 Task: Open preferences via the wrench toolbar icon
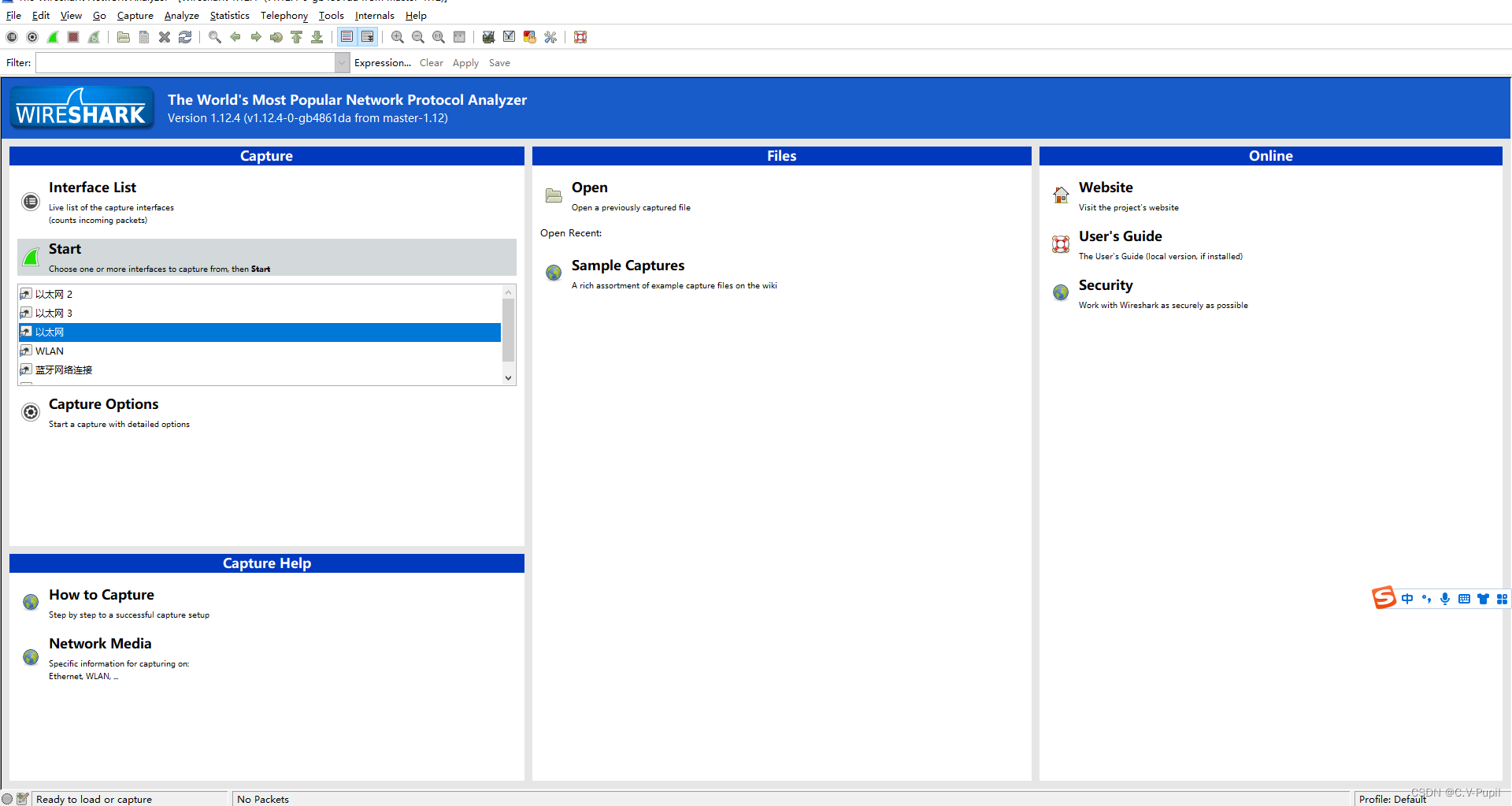point(550,37)
